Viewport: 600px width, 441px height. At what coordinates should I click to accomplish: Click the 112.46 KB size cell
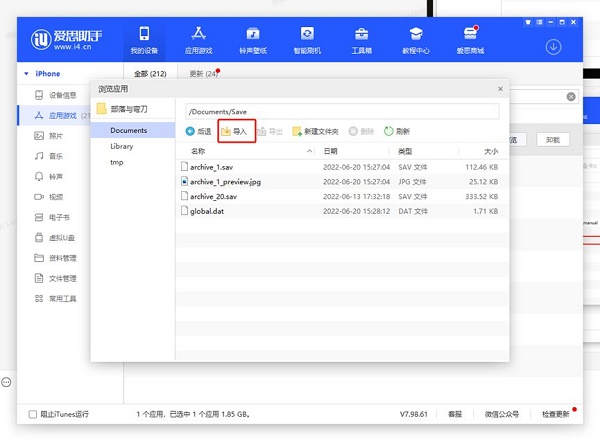481,167
